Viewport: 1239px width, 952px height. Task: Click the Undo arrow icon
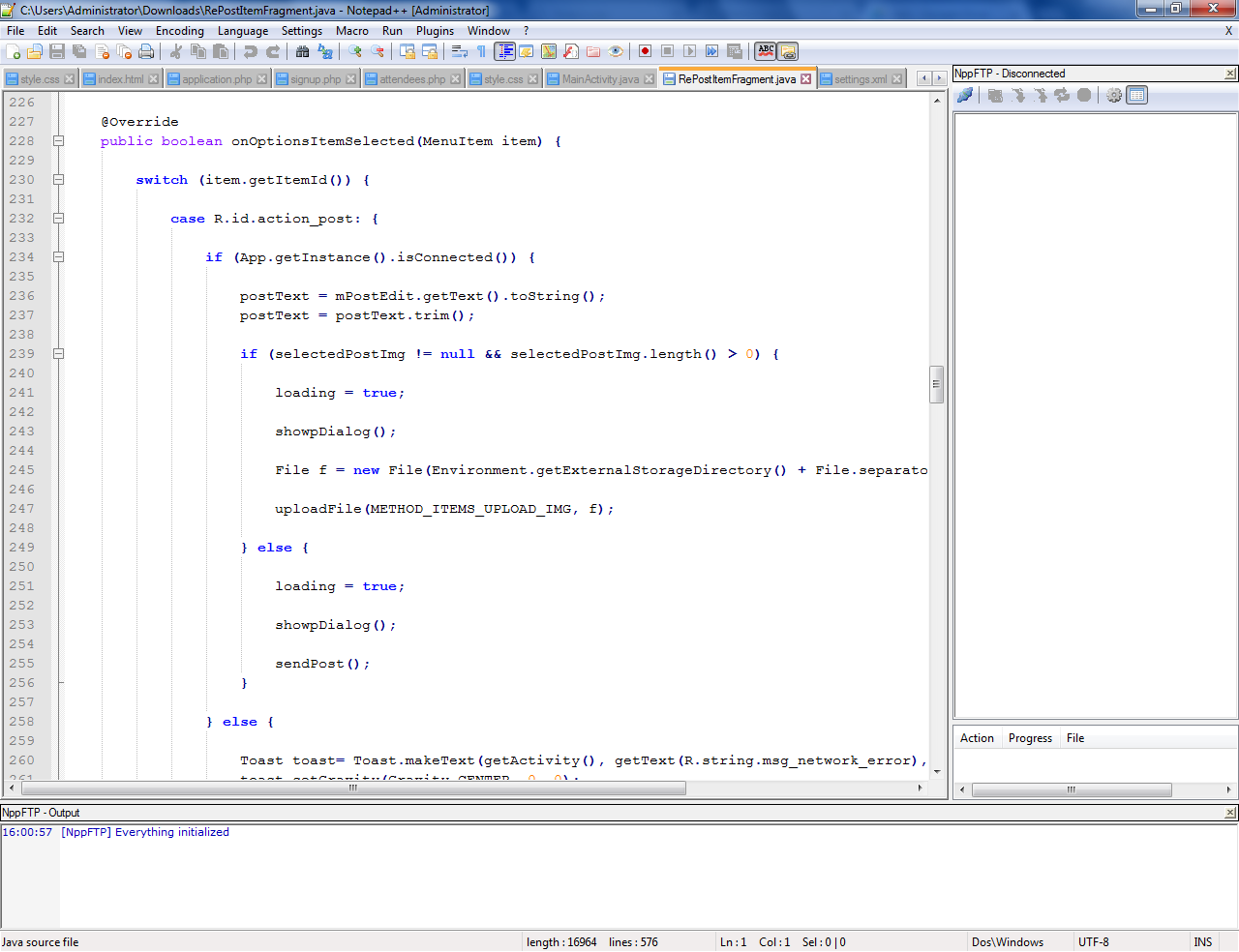251,52
